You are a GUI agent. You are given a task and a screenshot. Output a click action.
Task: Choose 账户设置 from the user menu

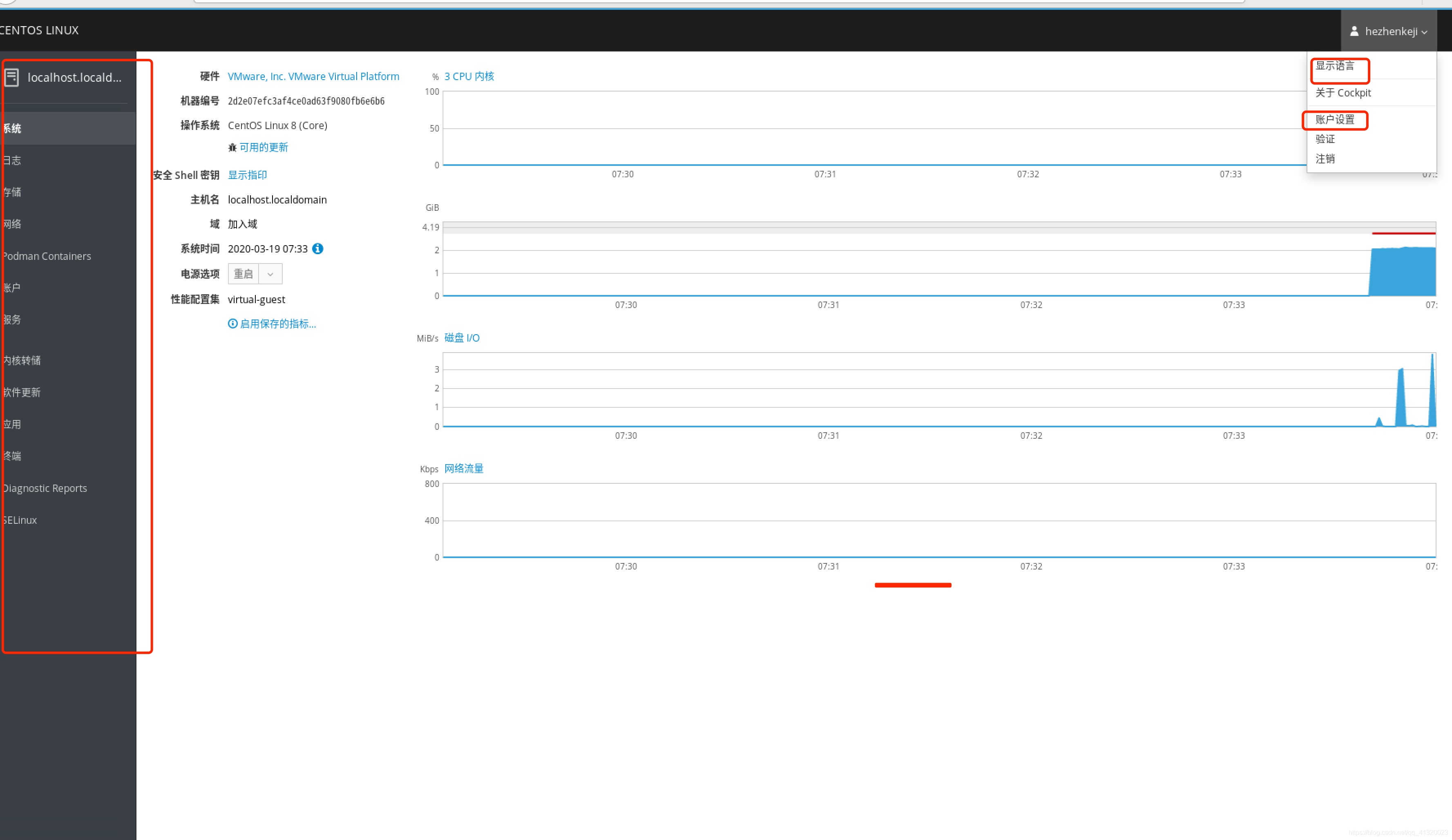tap(1334, 120)
